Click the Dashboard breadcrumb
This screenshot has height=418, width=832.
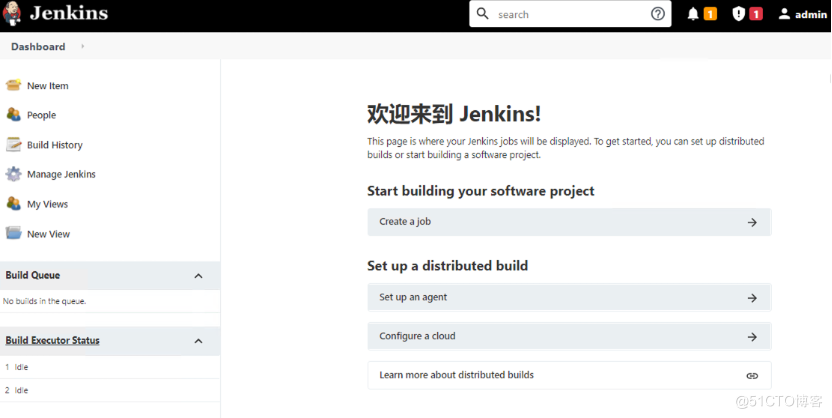38,47
